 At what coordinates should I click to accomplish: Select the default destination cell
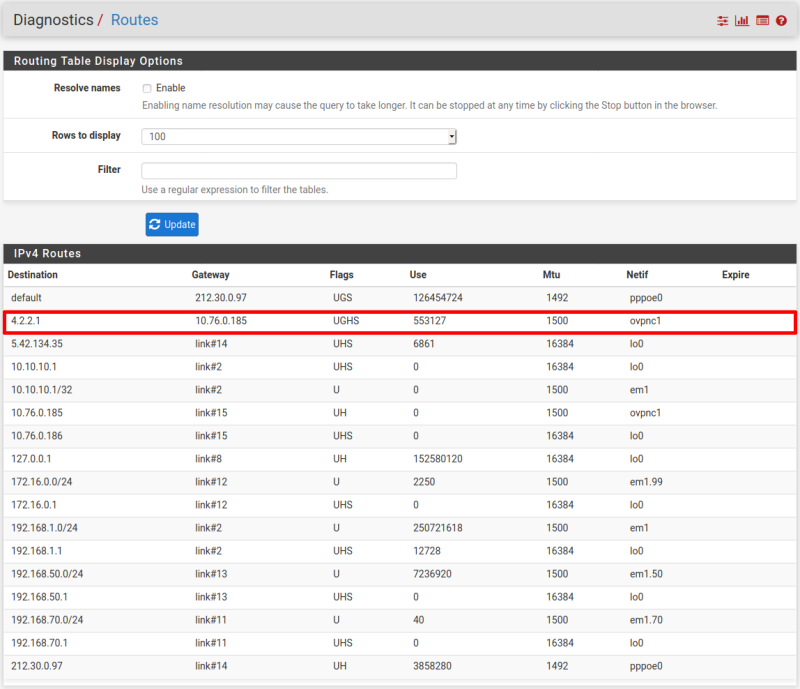pyautogui.click(x=27, y=298)
